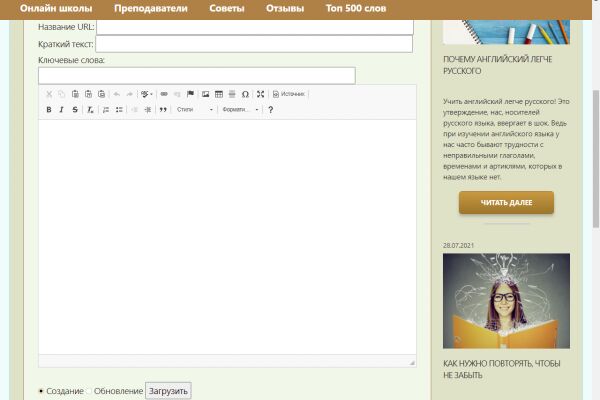Viewport: 600px width, 400px height.
Task: Open the Отзывы menu item
Action: (x=285, y=8)
